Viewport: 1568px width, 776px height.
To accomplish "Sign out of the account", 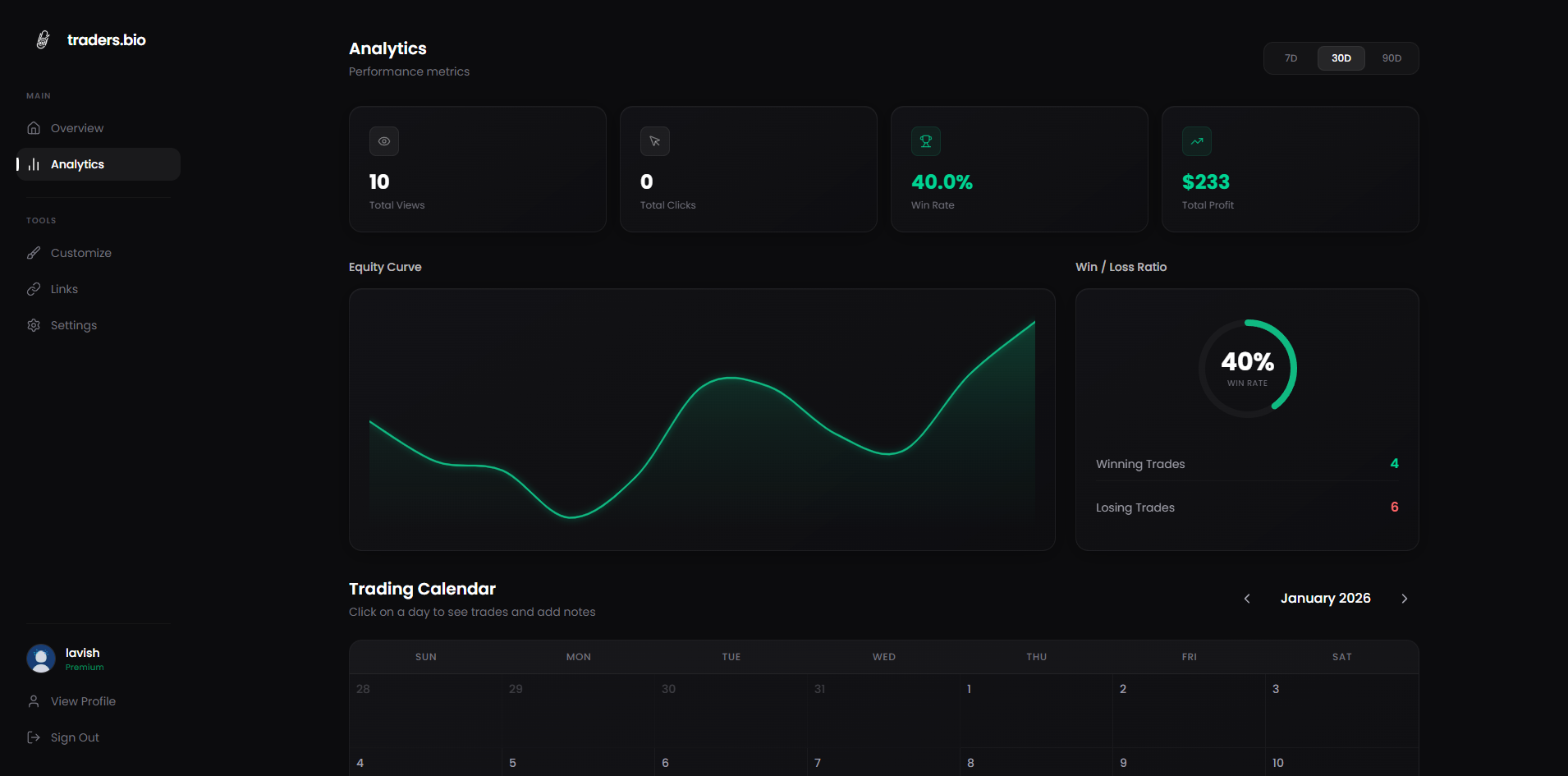I will [x=73, y=737].
